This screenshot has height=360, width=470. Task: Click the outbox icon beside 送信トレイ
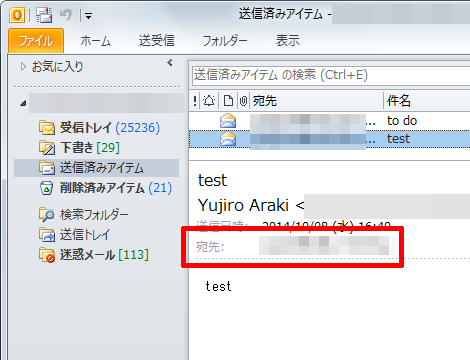tap(47, 235)
